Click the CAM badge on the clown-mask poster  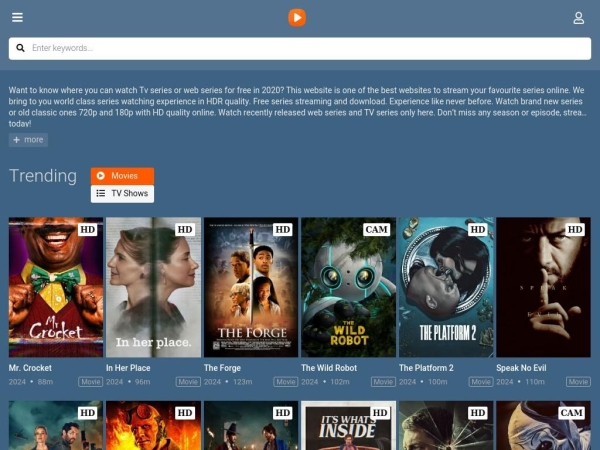(x=572, y=413)
